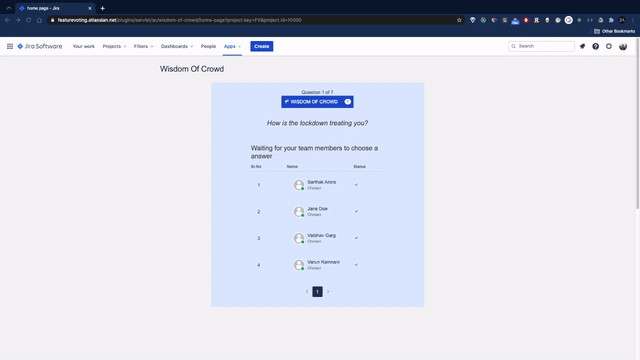
Task: Click the info badge on Wisdom of Crowd button
Action: click(348, 102)
